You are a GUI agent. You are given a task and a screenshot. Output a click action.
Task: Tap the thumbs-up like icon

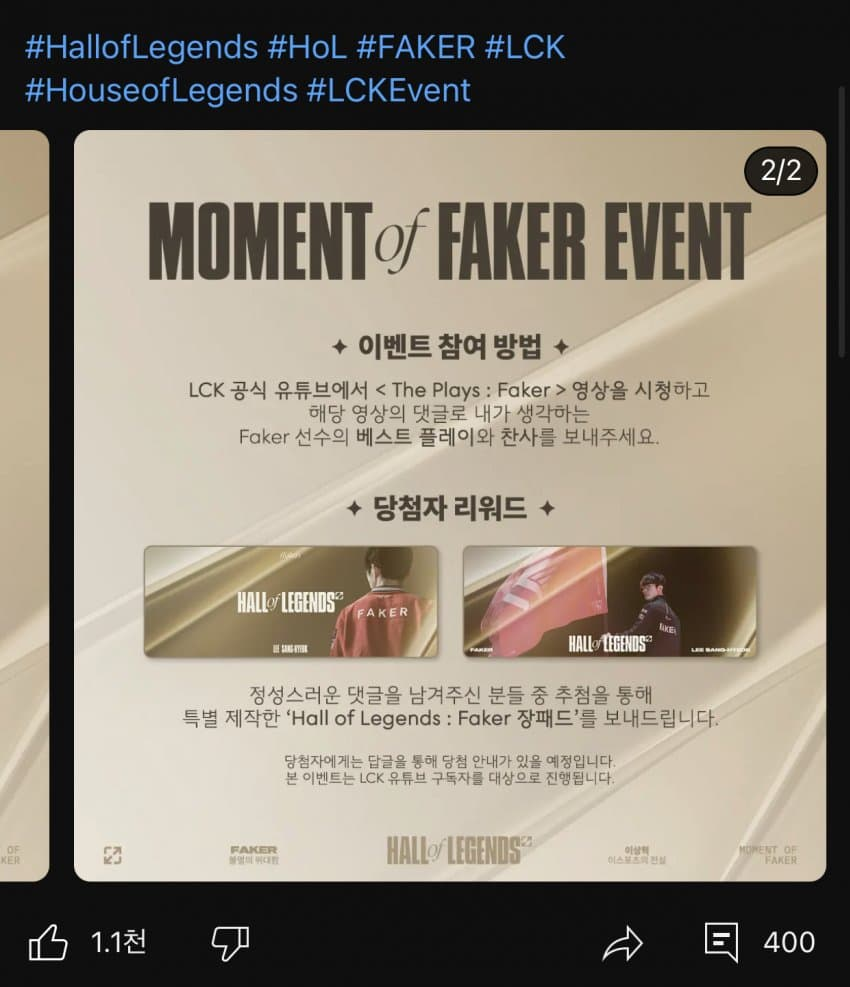tap(48, 942)
